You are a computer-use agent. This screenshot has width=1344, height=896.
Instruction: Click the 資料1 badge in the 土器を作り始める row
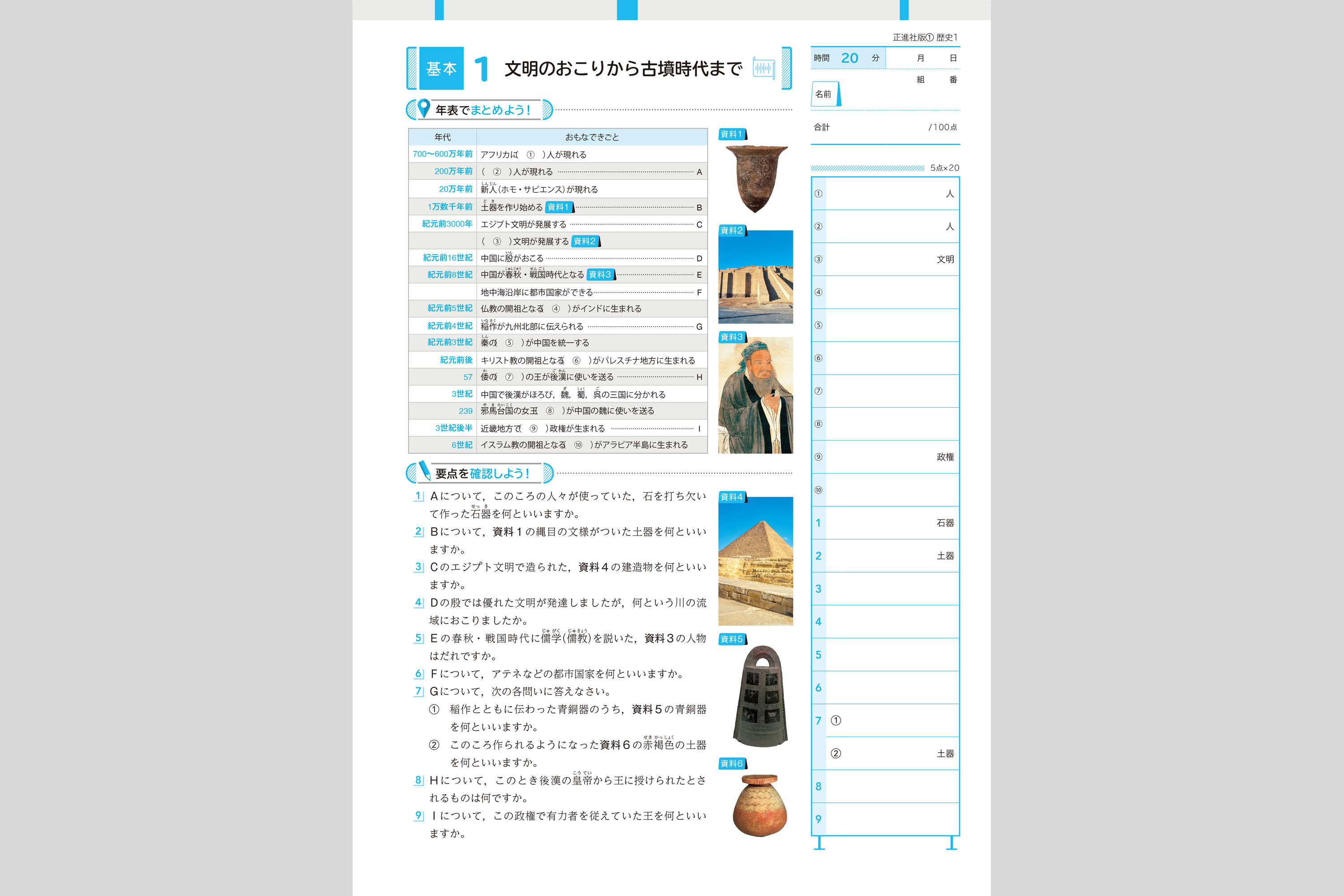(x=559, y=207)
